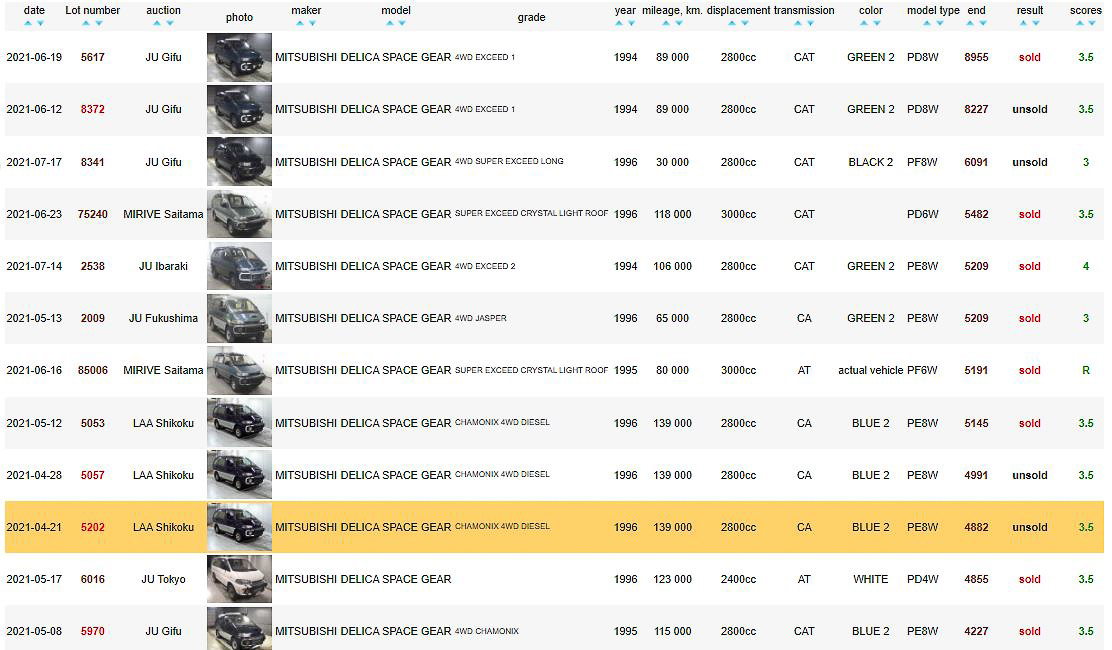The image size is (1112, 650).
Task: Sort displacement column ascending with up arrow
Action: (731, 23)
